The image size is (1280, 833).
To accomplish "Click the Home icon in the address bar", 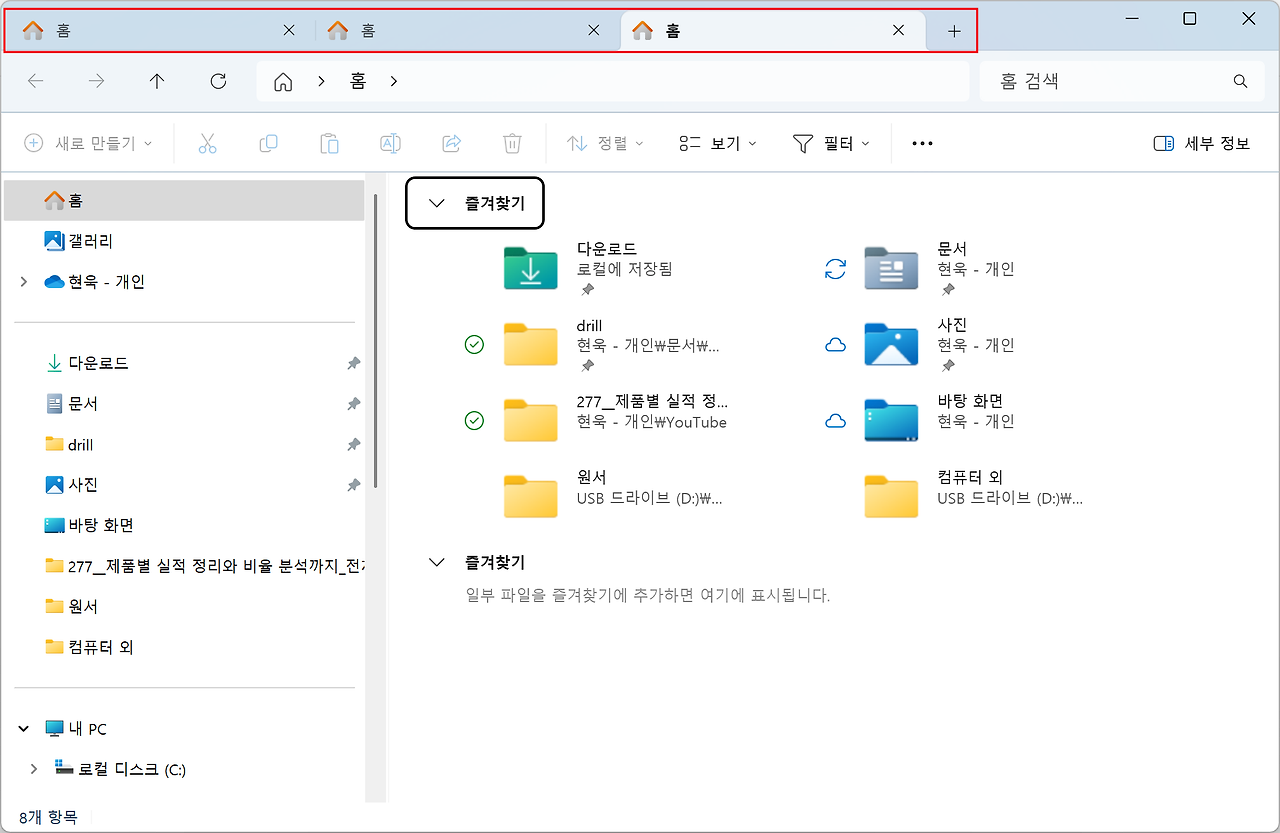I will (x=283, y=81).
